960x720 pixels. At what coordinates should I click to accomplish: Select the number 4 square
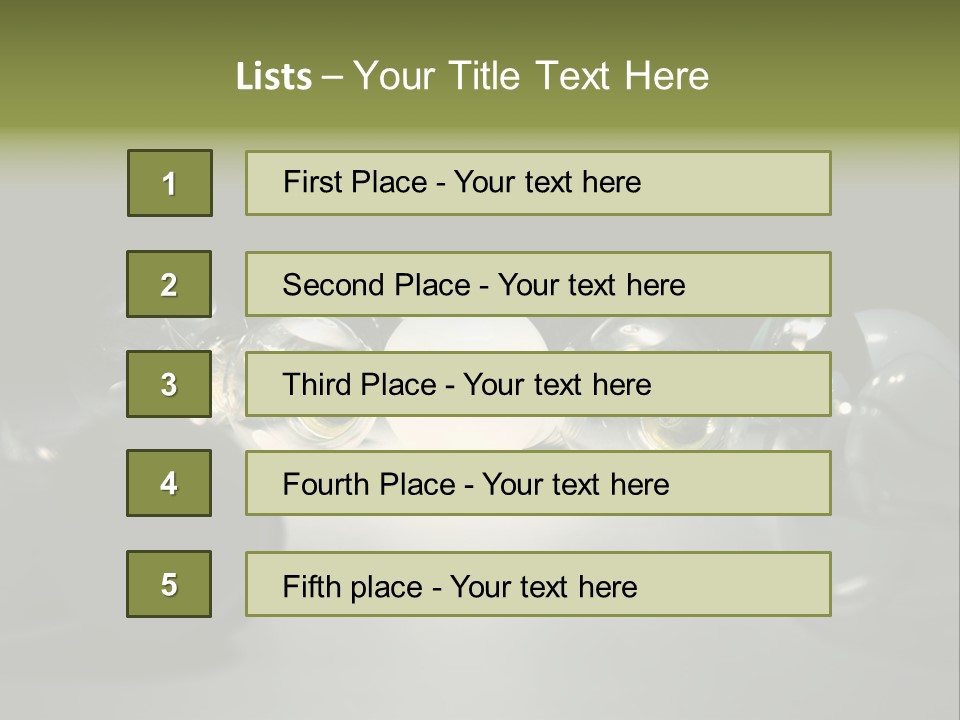(x=169, y=483)
